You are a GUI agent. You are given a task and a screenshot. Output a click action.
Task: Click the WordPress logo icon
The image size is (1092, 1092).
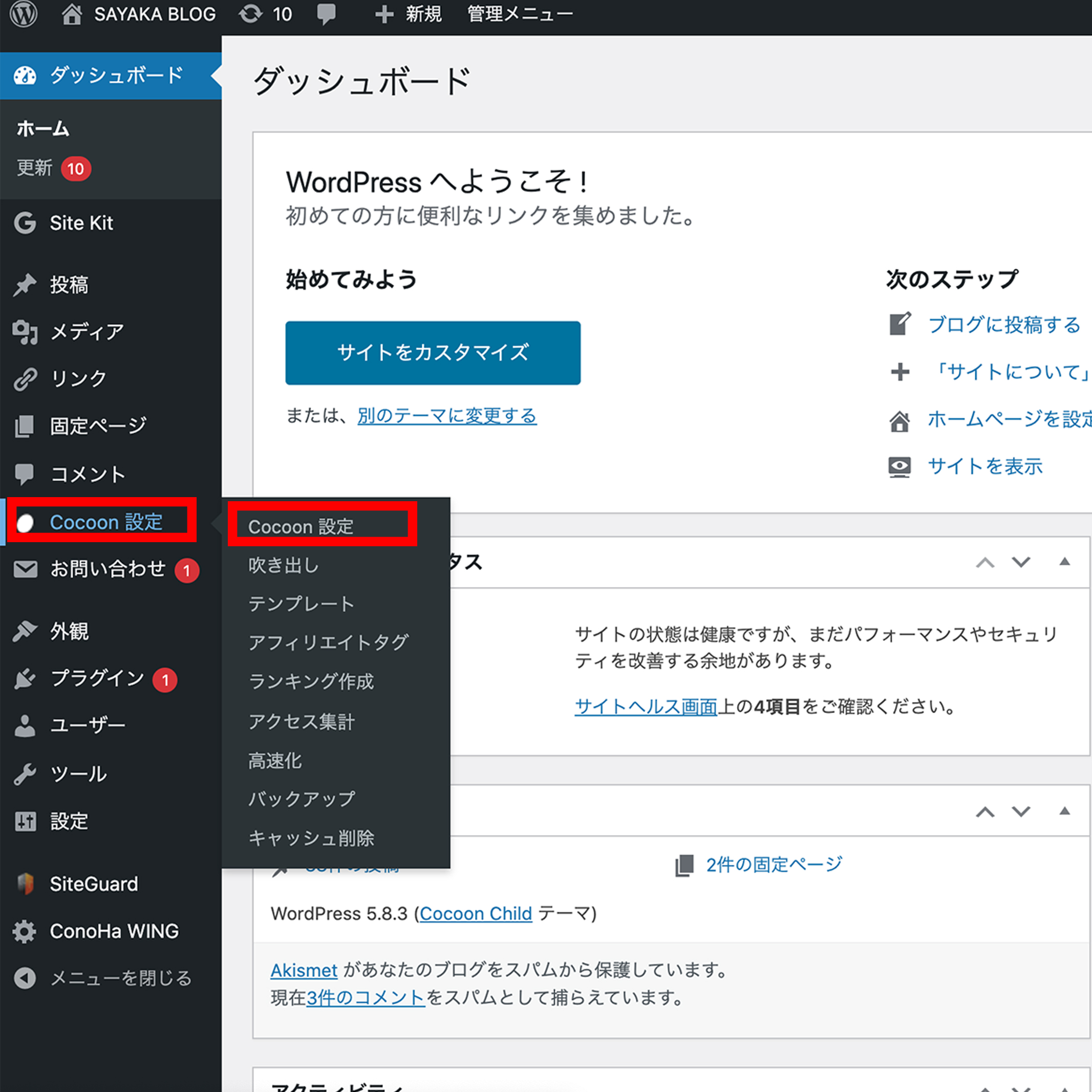pos(24,13)
